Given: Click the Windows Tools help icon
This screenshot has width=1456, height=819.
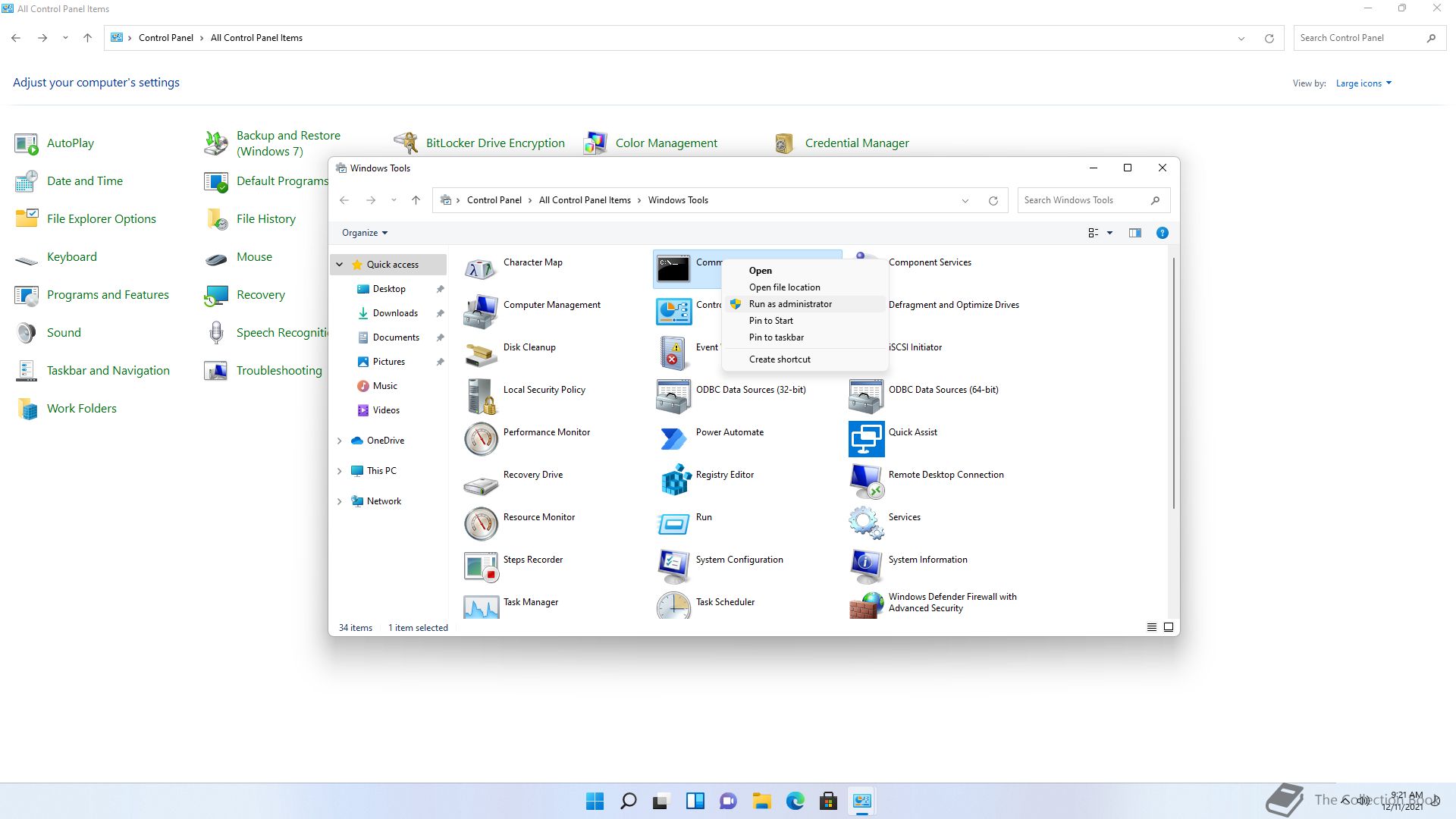Looking at the screenshot, I should click(1162, 233).
